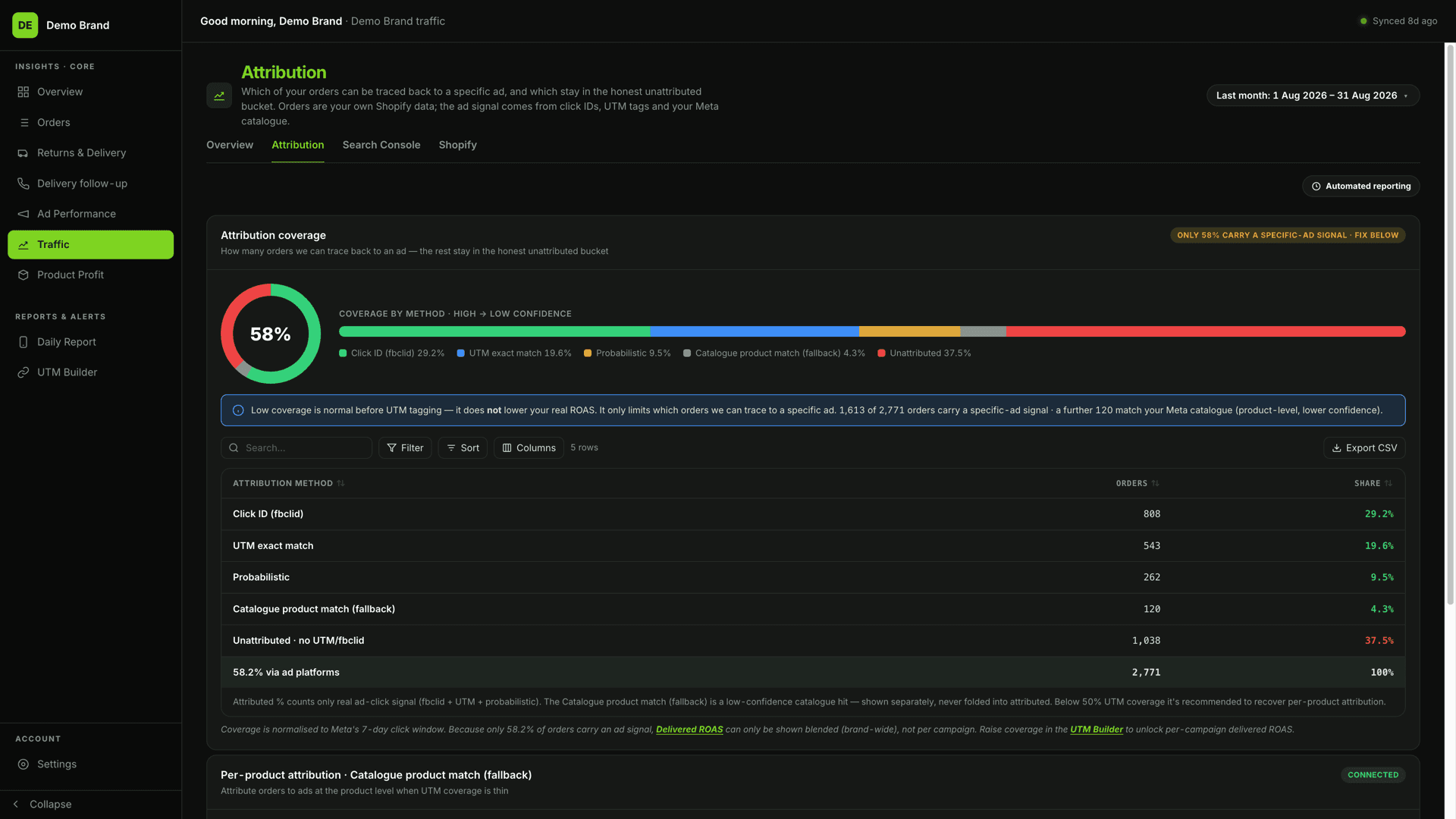
Task: Click the magnifier icon in search box
Action: point(234,448)
